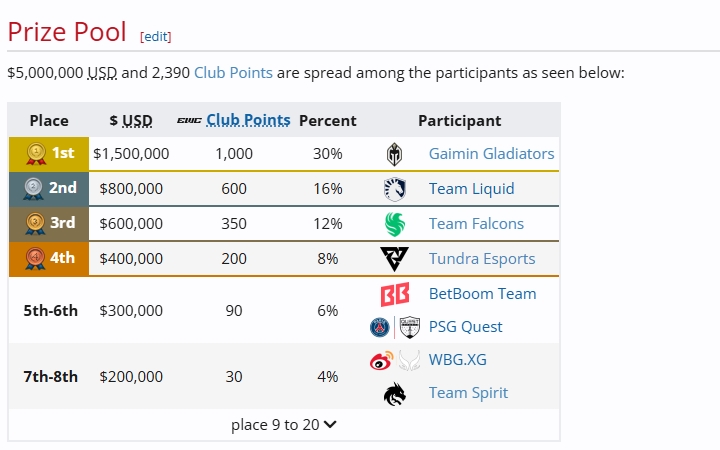Viewport: 720px width, 450px height.
Task: Click the Gaimin Gladiators helmet logo
Action: click(394, 154)
